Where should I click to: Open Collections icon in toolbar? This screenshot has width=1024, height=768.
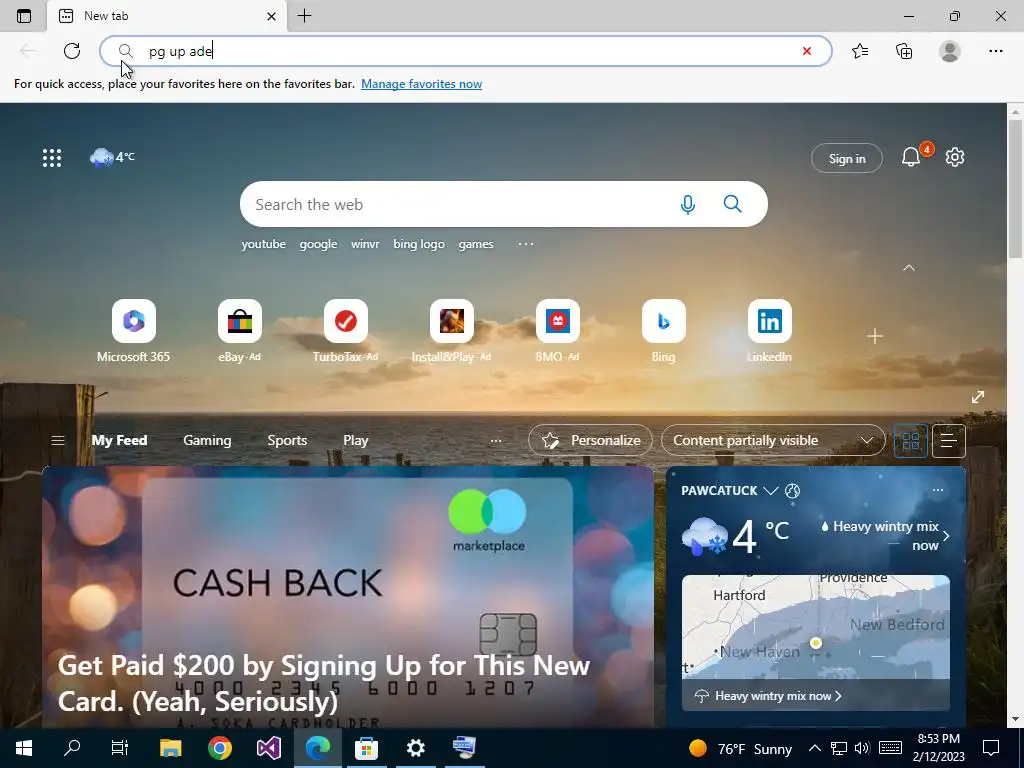click(x=904, y=51)
